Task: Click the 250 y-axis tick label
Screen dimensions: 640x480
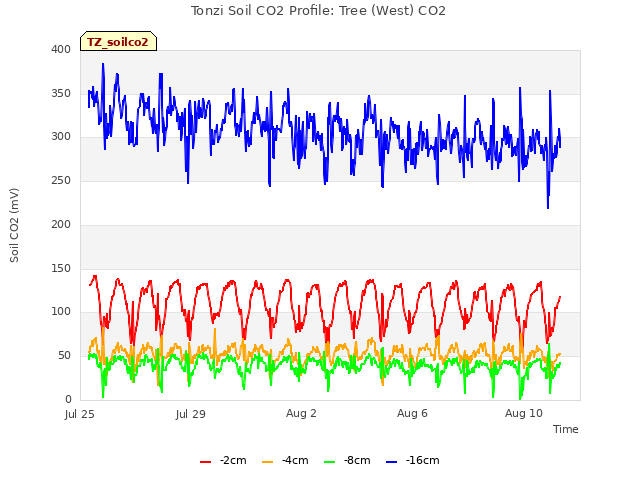Action: click(61, 180)
